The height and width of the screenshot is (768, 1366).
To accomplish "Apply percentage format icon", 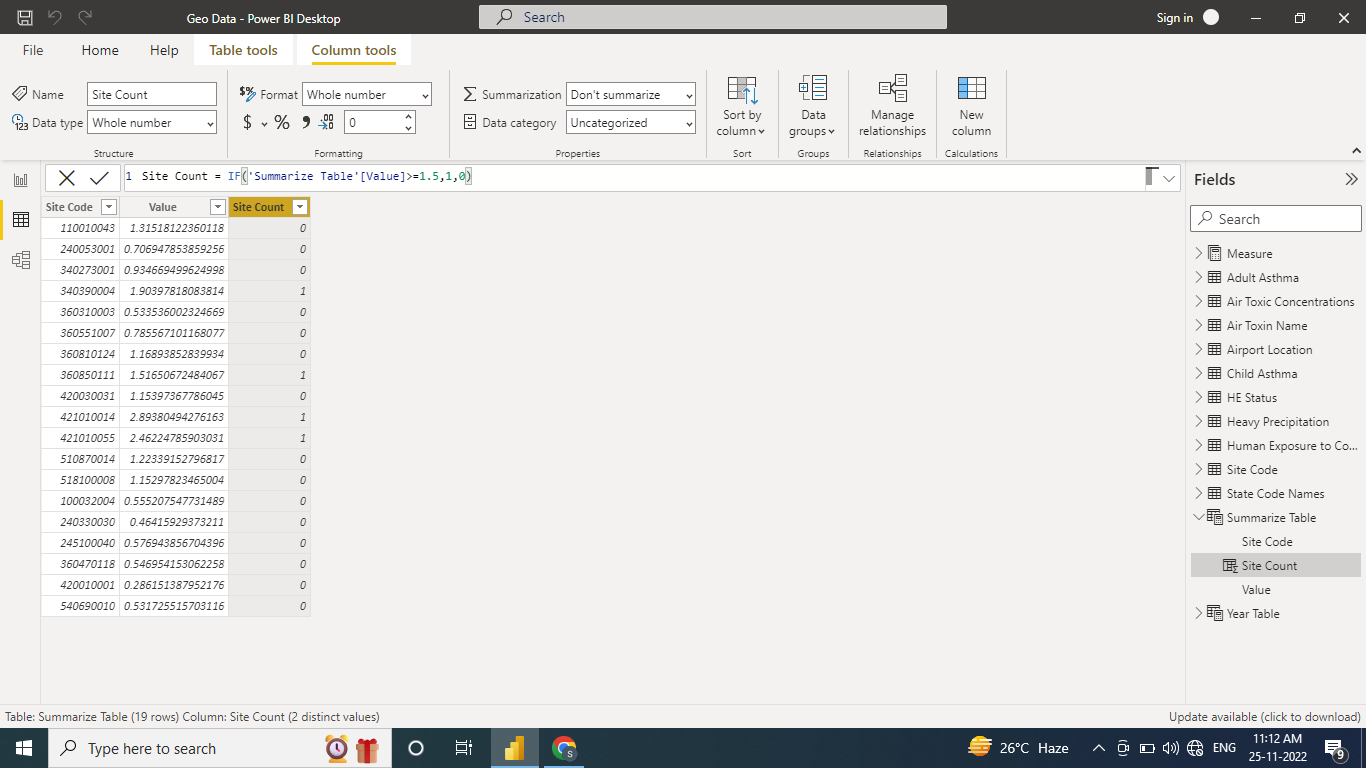I will (x=282, y=122).
